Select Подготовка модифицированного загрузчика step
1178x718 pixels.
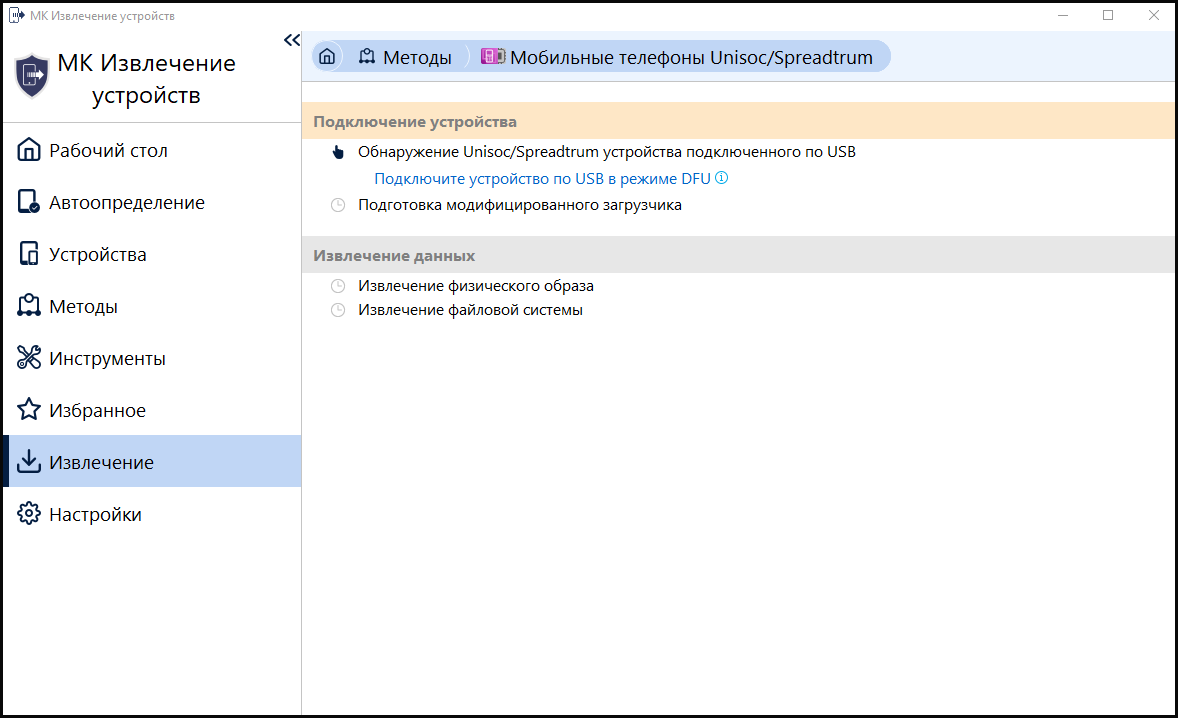[x=519, y=205]
